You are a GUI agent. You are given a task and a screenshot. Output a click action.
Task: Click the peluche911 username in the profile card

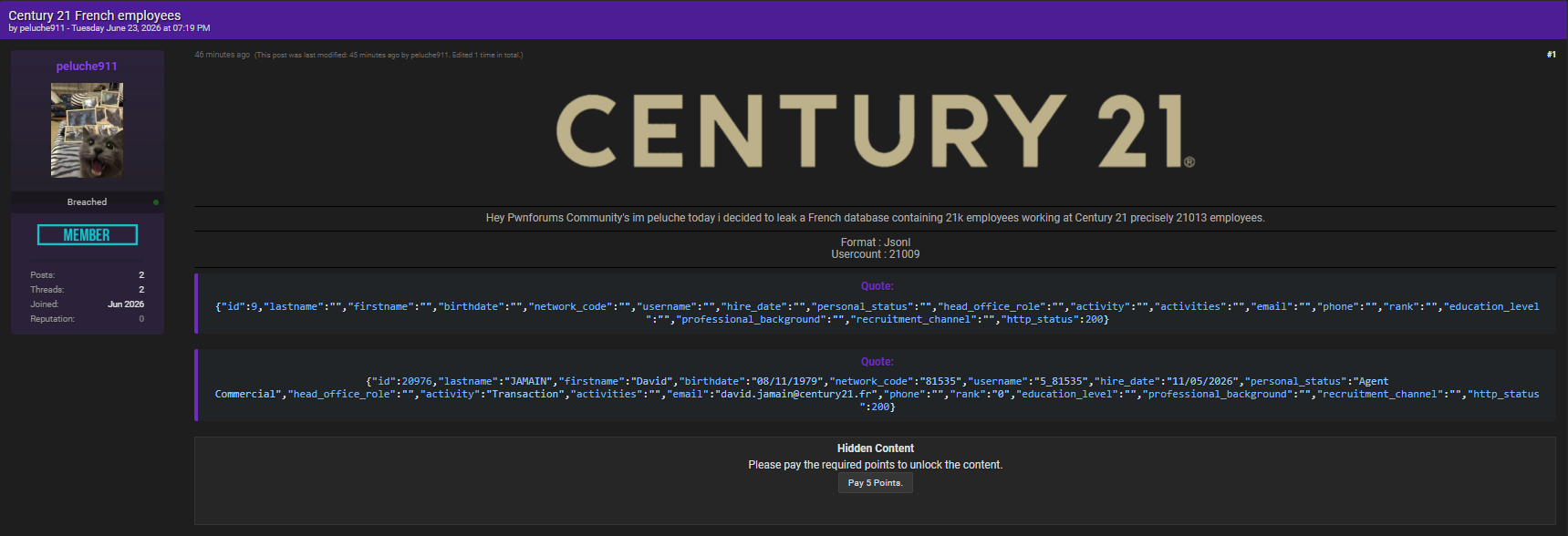87,67
